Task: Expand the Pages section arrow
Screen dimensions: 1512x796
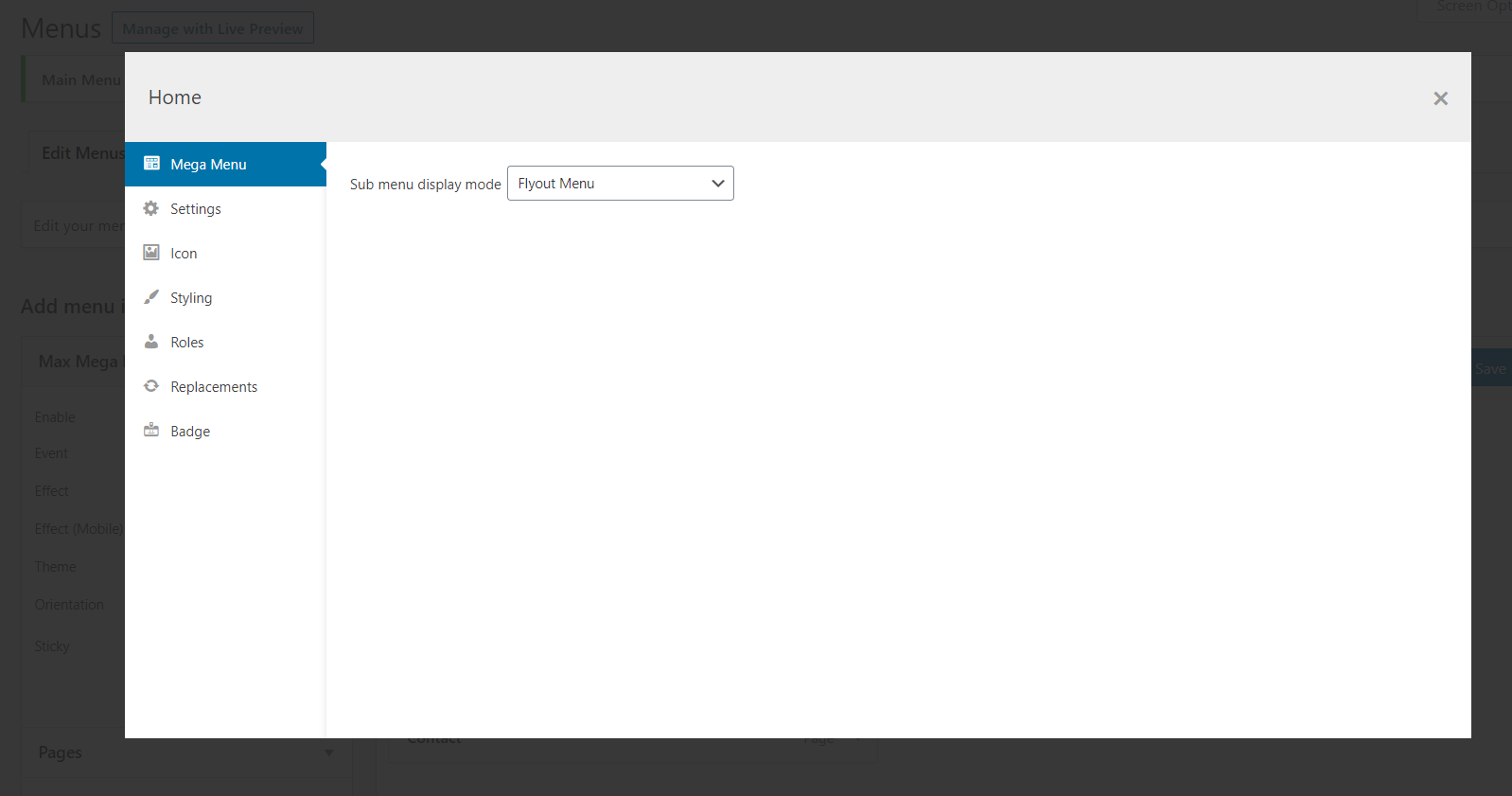Action: coord(329,753)
